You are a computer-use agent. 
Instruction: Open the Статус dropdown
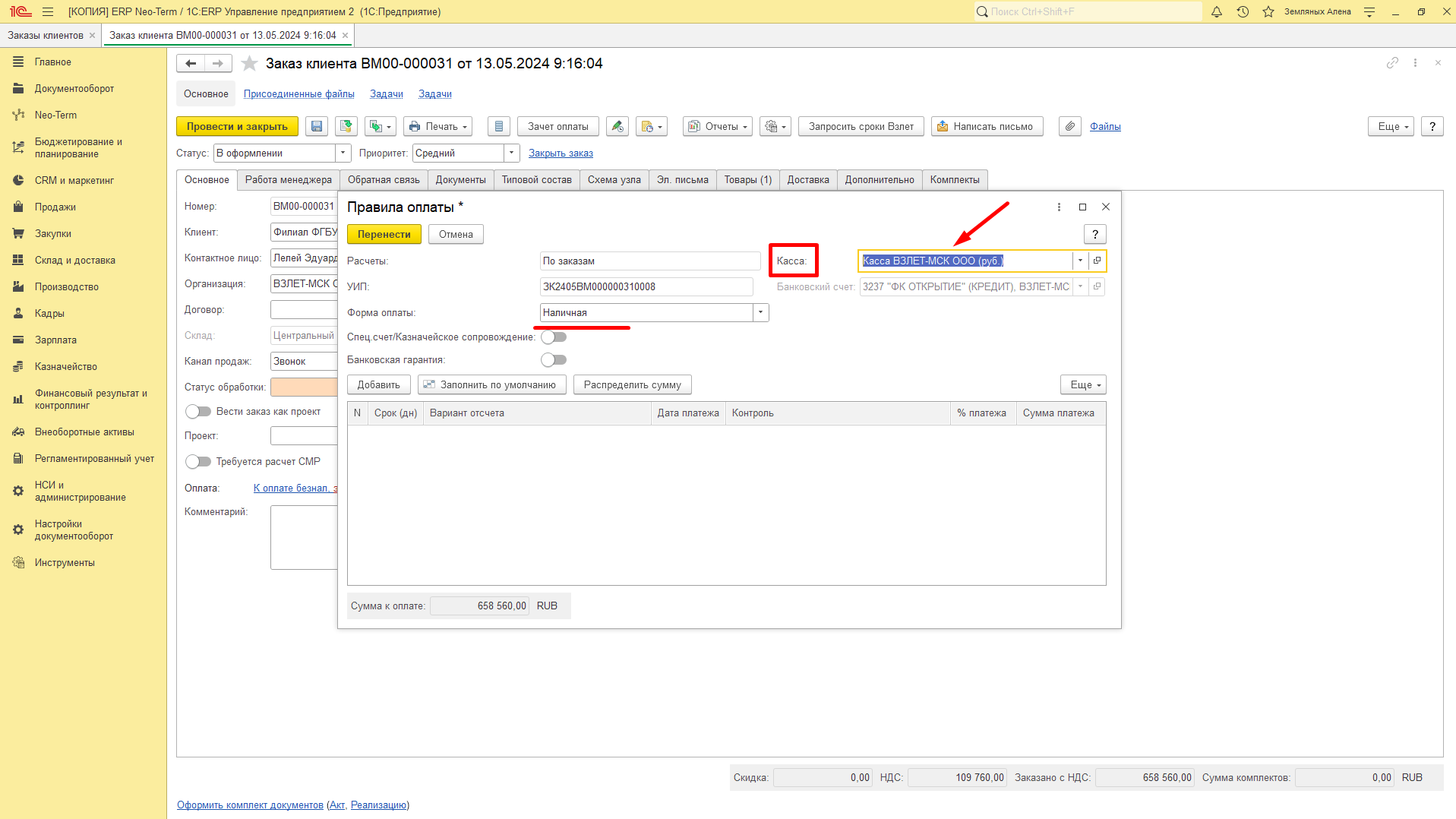(343, 153)
